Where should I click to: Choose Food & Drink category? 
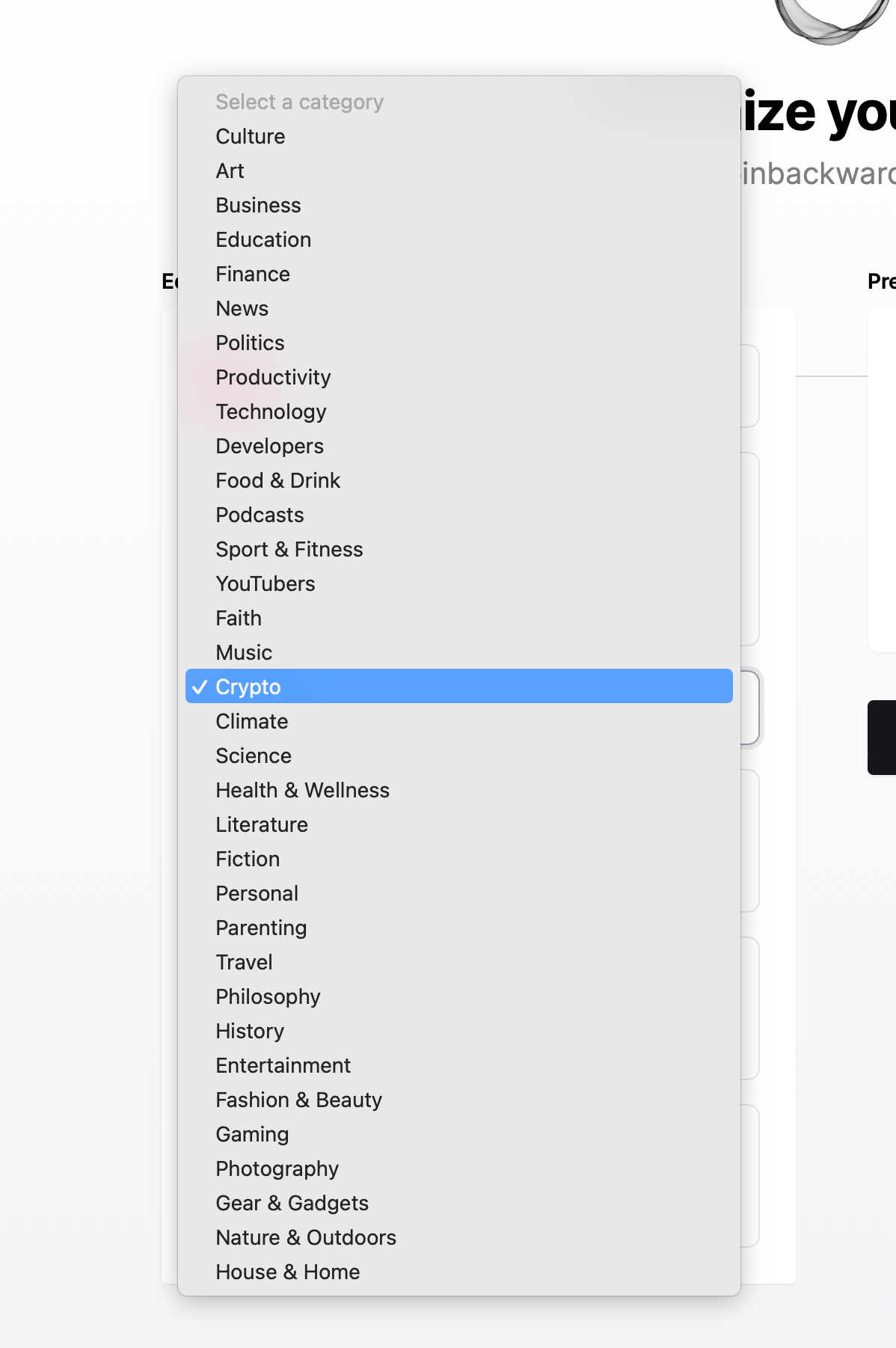point(458,480)
